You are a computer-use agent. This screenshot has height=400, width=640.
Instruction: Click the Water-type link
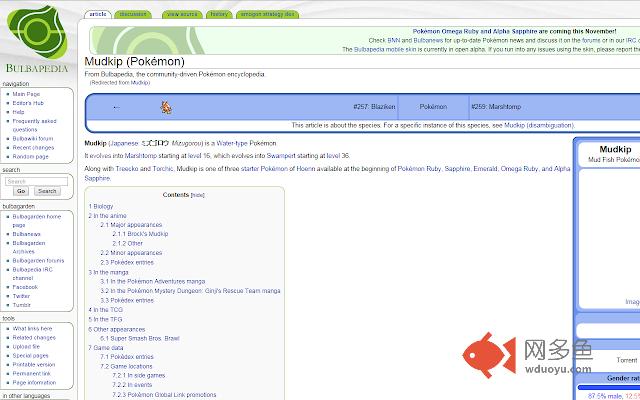tap(232, 143)
